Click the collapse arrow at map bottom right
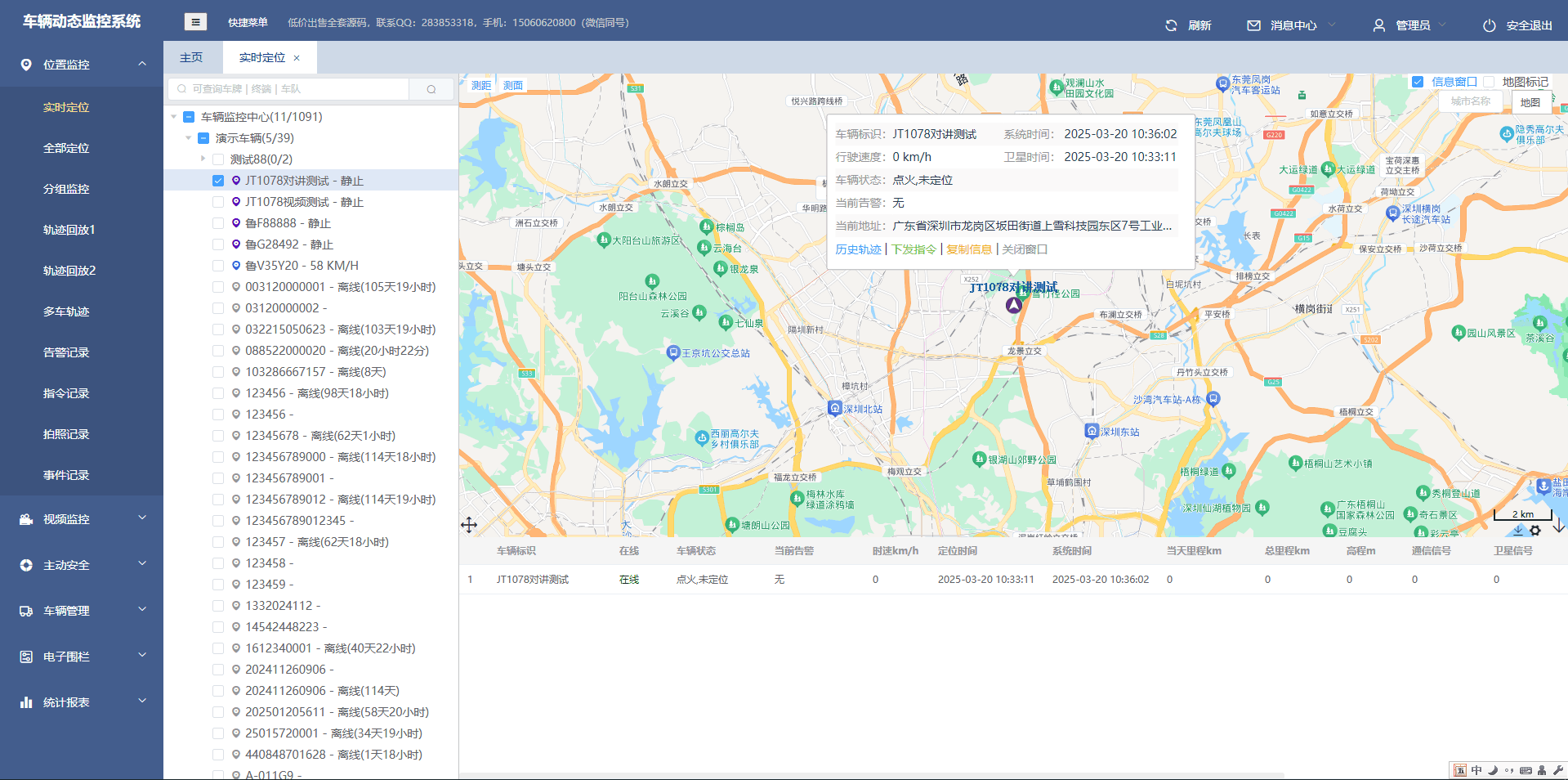This screenshot has height=780, width=1568. tap(1559, 526)
